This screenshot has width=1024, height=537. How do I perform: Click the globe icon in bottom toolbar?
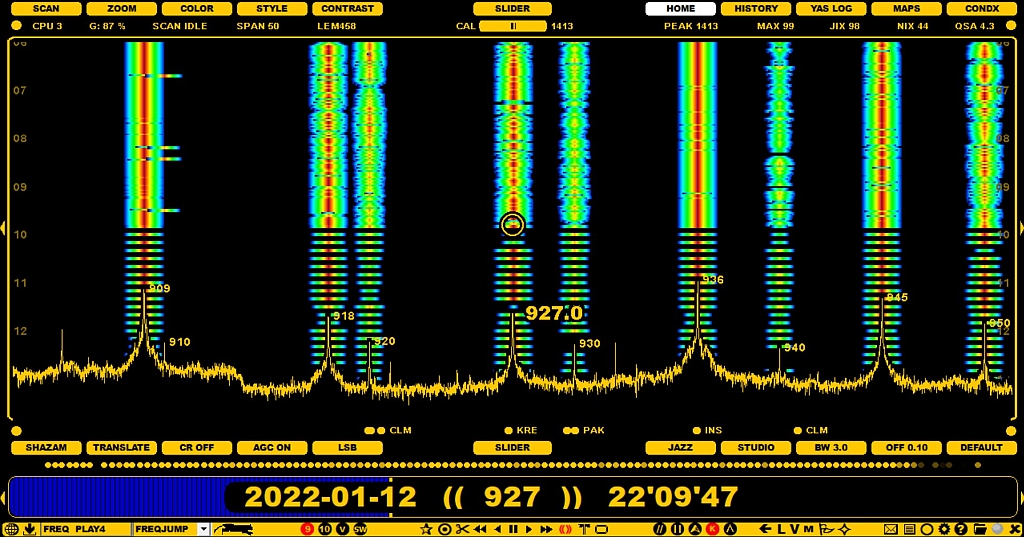click(11, 529)
